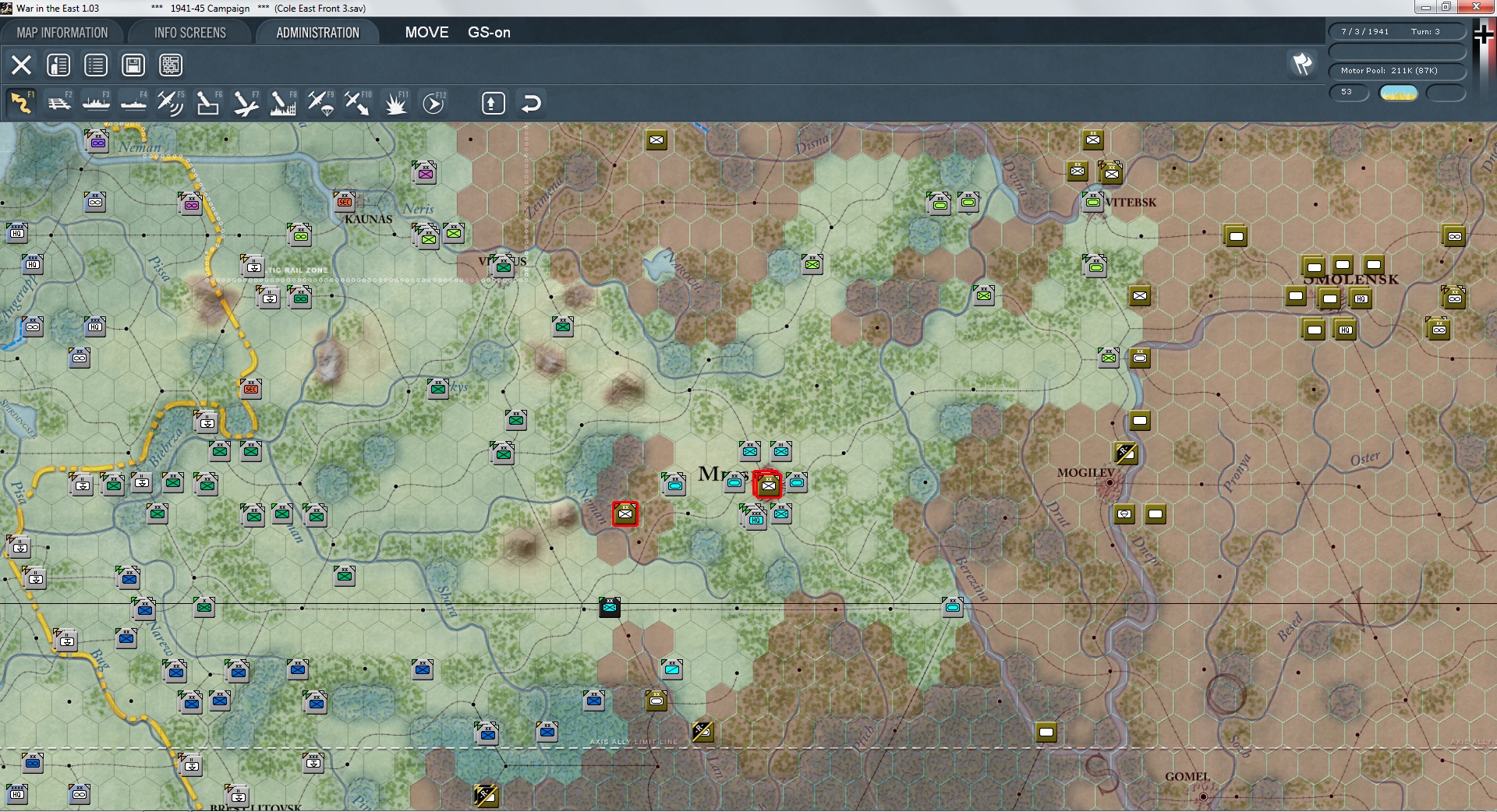
Task: Select Bomb city mode icon (F8)
Action: pyautogui.click(x=283, y=103)
